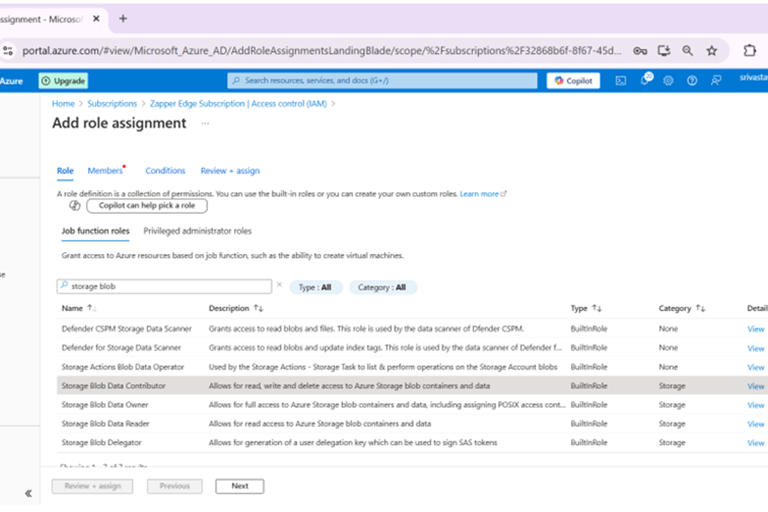Switch to the Role tab

pos(65,171)
